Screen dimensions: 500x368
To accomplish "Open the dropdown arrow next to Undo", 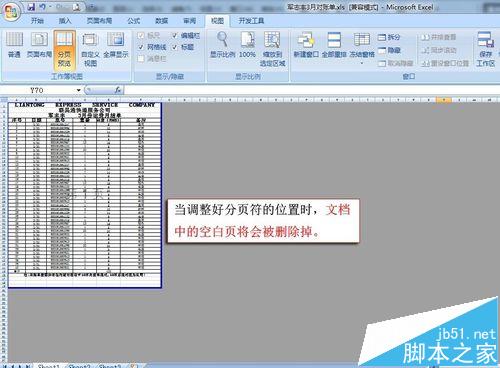I will [x=50, y=7].
